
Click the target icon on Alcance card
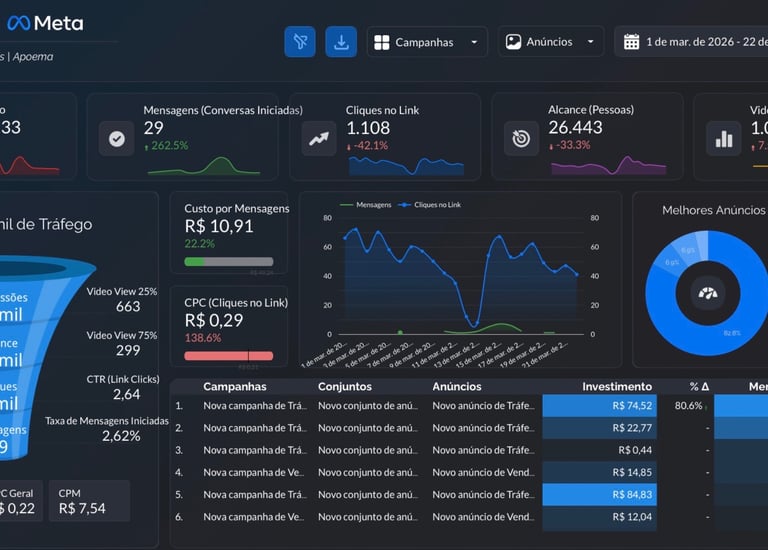(x=521, y=139)
